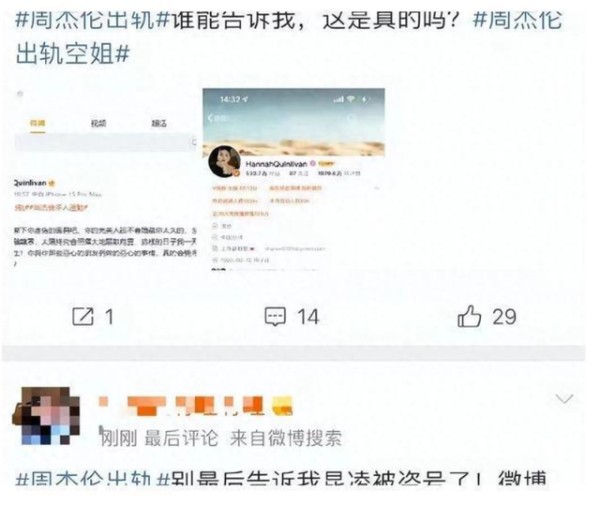Open the HannahQuinlivan profile screenshot thumbnail

pyautogui.click(x=293, y=179)
